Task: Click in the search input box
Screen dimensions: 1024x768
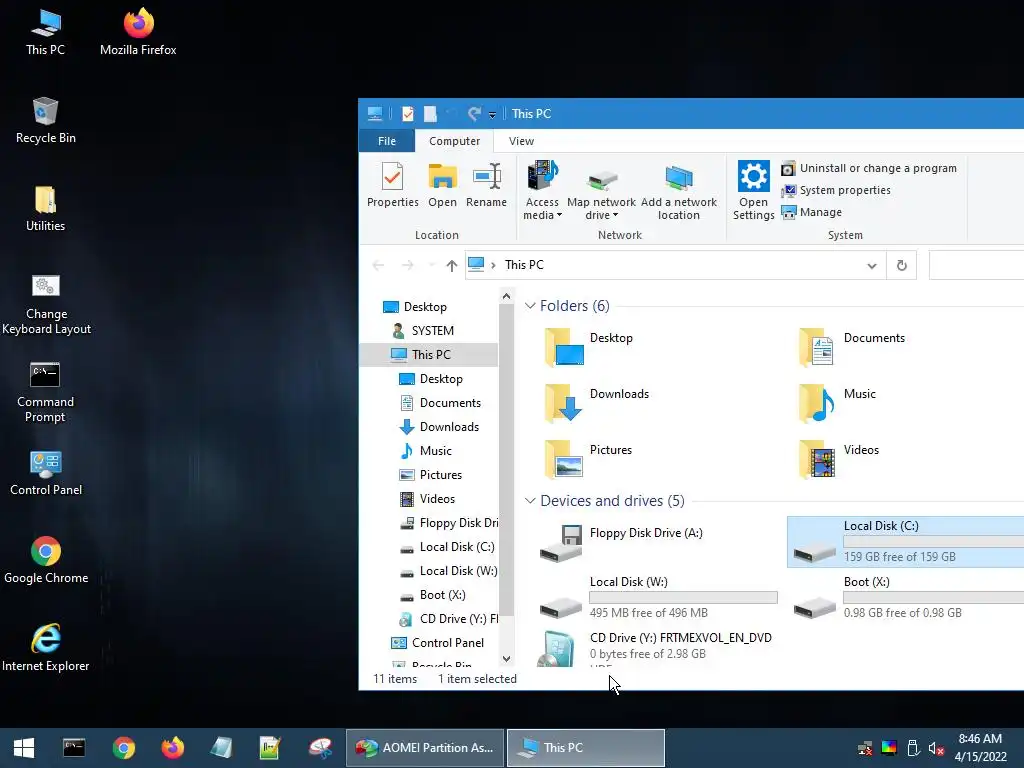Action: pos(976,265)
